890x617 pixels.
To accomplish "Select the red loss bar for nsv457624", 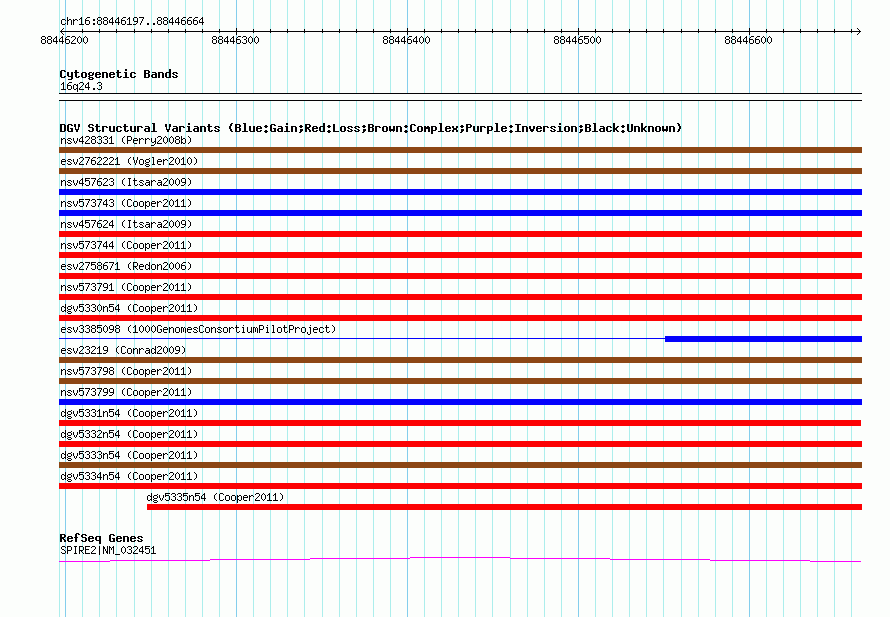I will pyautogui.click(x=460, y=234).
